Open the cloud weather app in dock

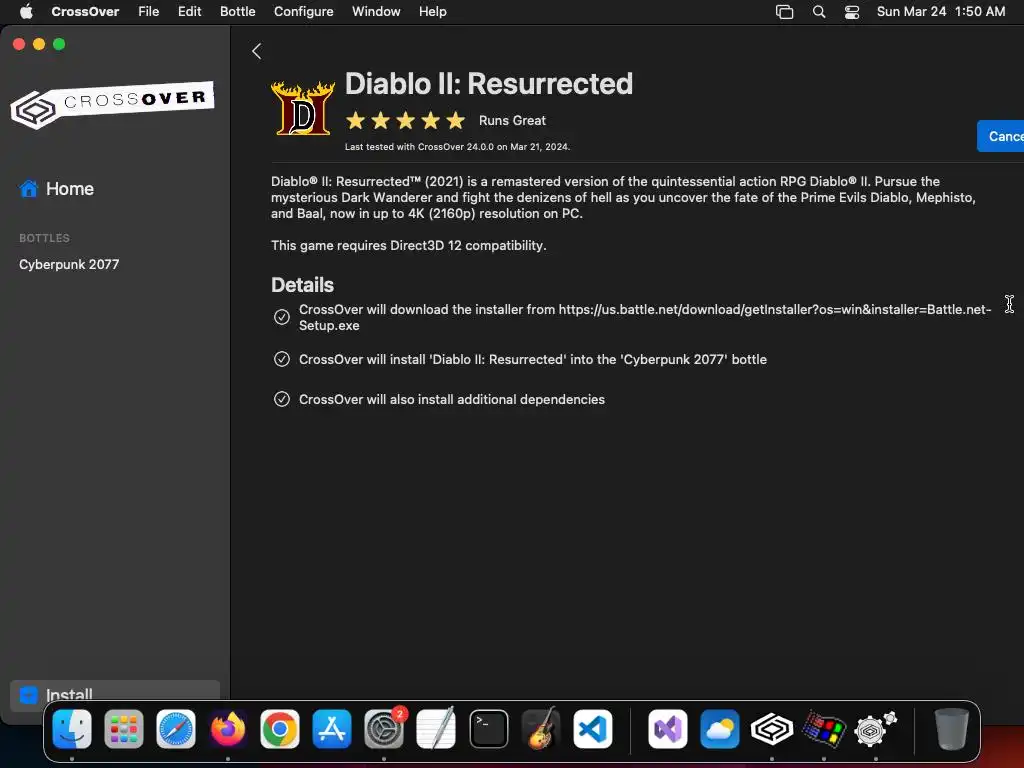720,729
